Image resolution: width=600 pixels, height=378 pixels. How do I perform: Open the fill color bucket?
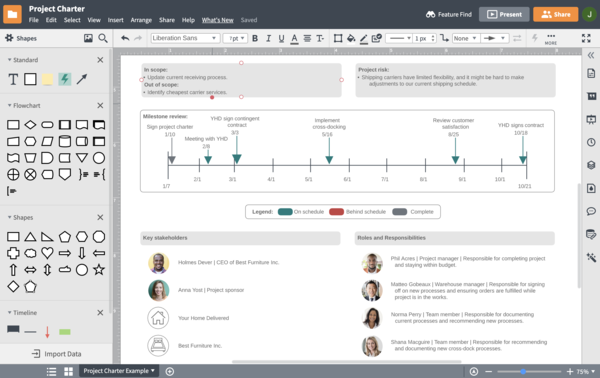351,38
